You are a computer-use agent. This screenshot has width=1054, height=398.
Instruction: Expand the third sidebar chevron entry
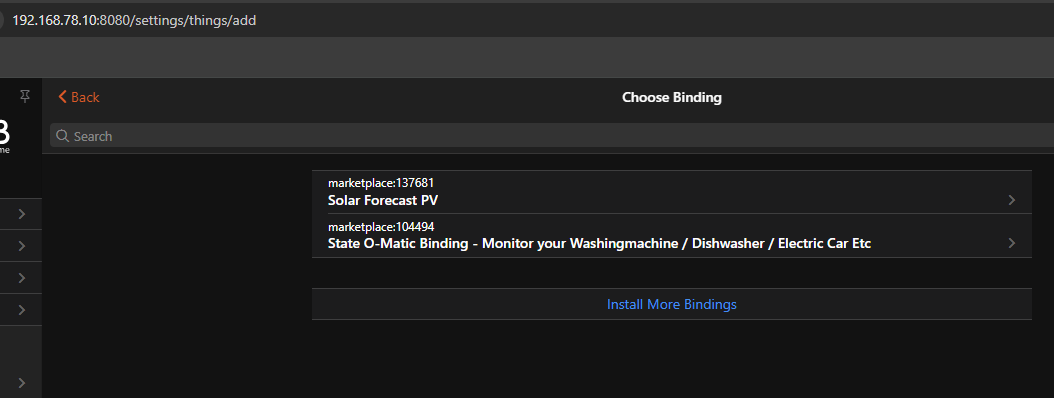(x=22, y=278)
